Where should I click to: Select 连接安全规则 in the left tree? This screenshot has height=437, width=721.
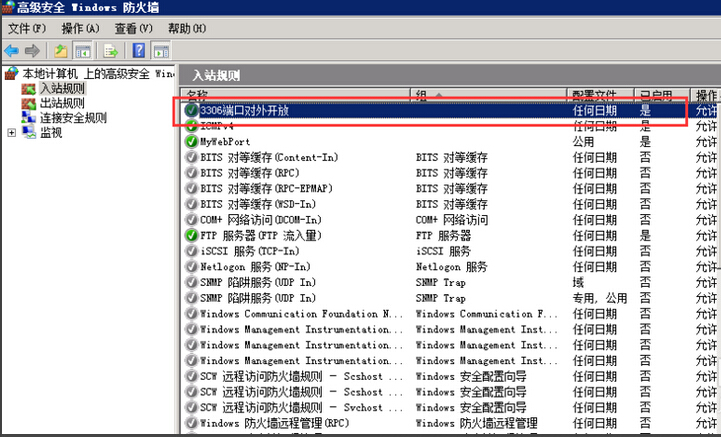point(72,117)
